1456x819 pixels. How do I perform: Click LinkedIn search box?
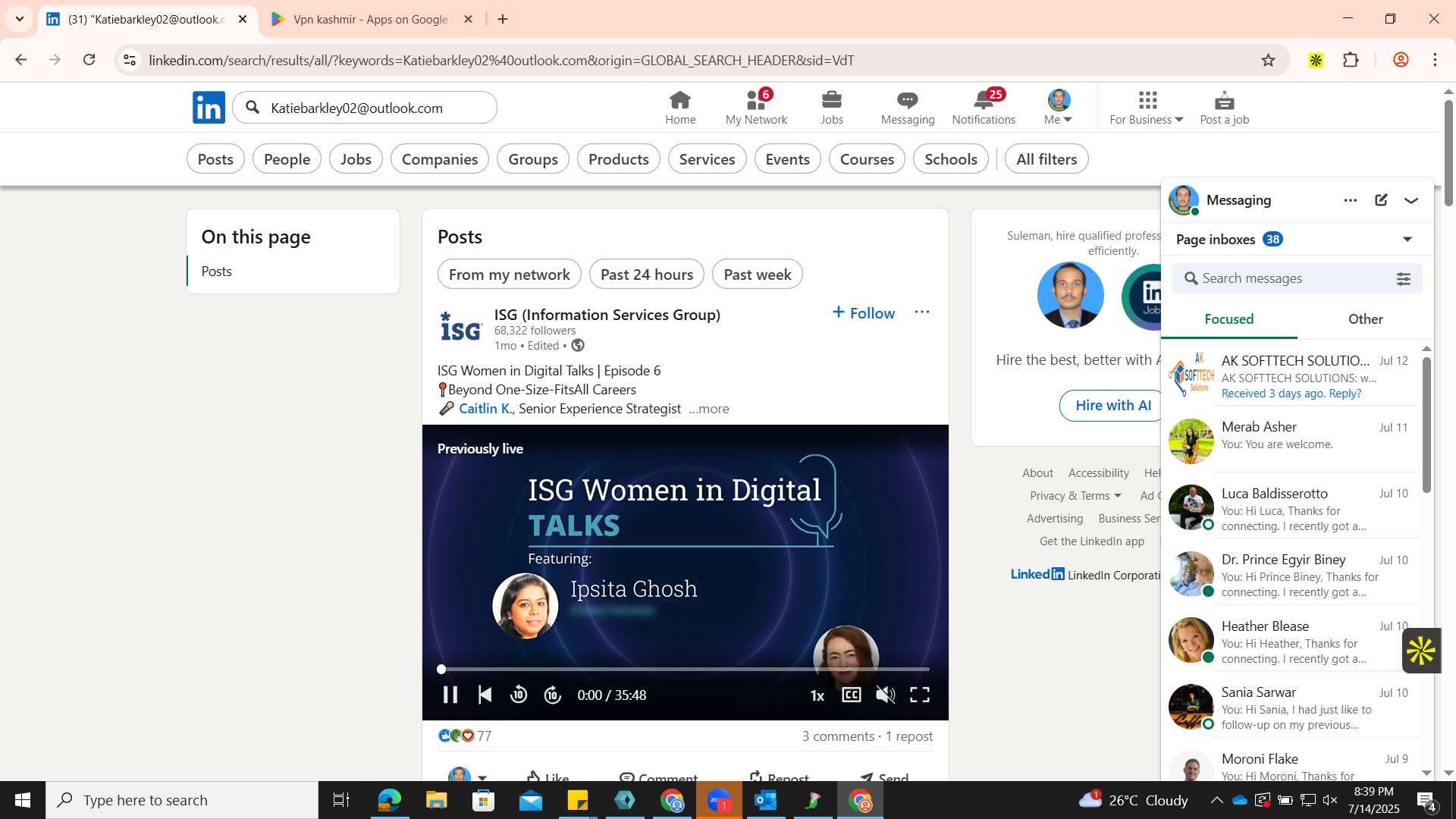click(x=365, y=108)
